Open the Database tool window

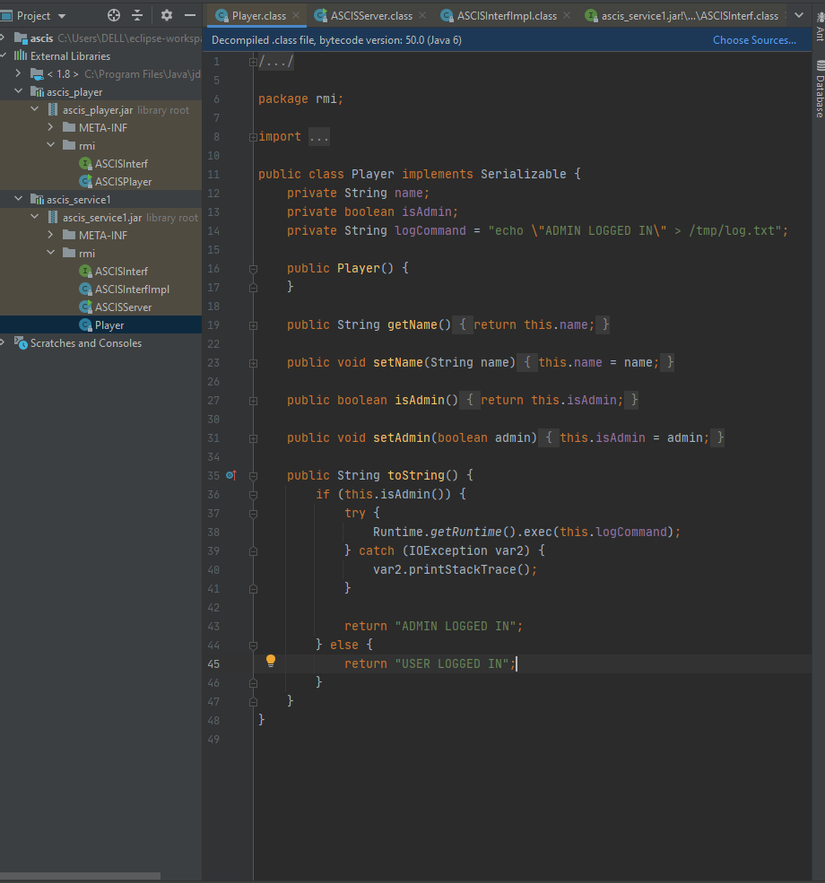pyautogui.click(x=818, y=92)
